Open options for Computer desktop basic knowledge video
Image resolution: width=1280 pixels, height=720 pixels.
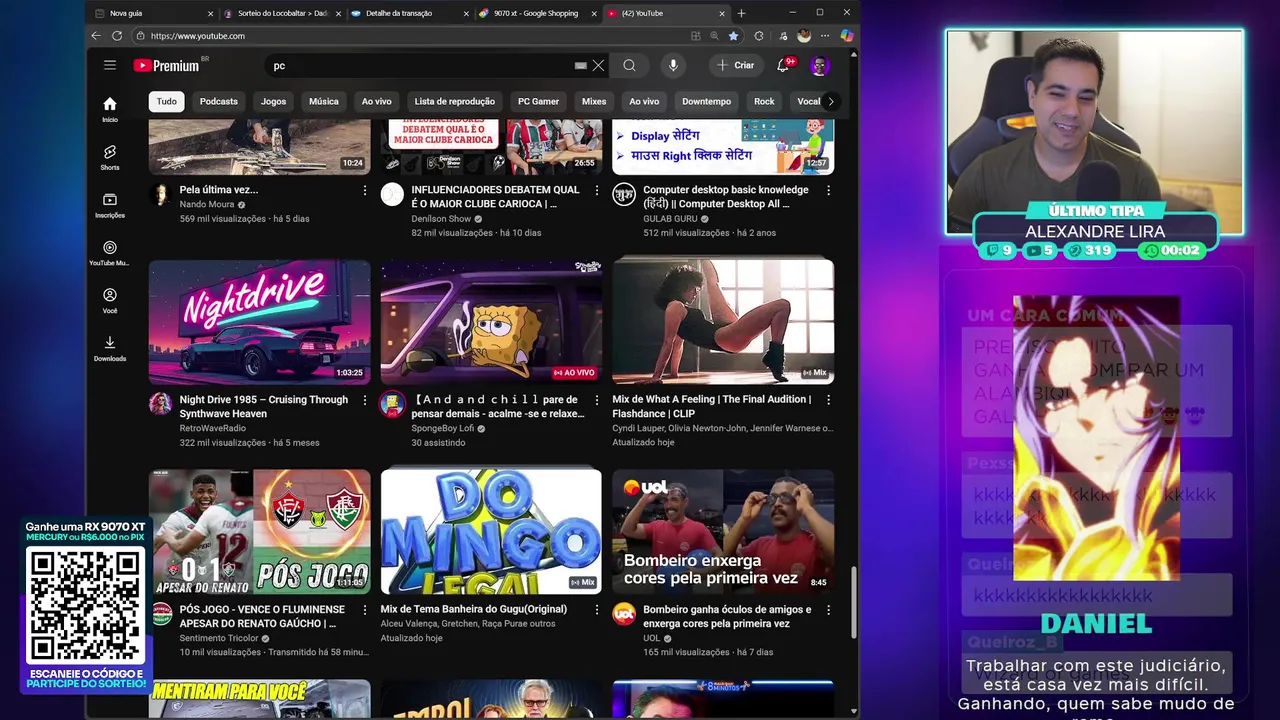(x=828, y=190)
